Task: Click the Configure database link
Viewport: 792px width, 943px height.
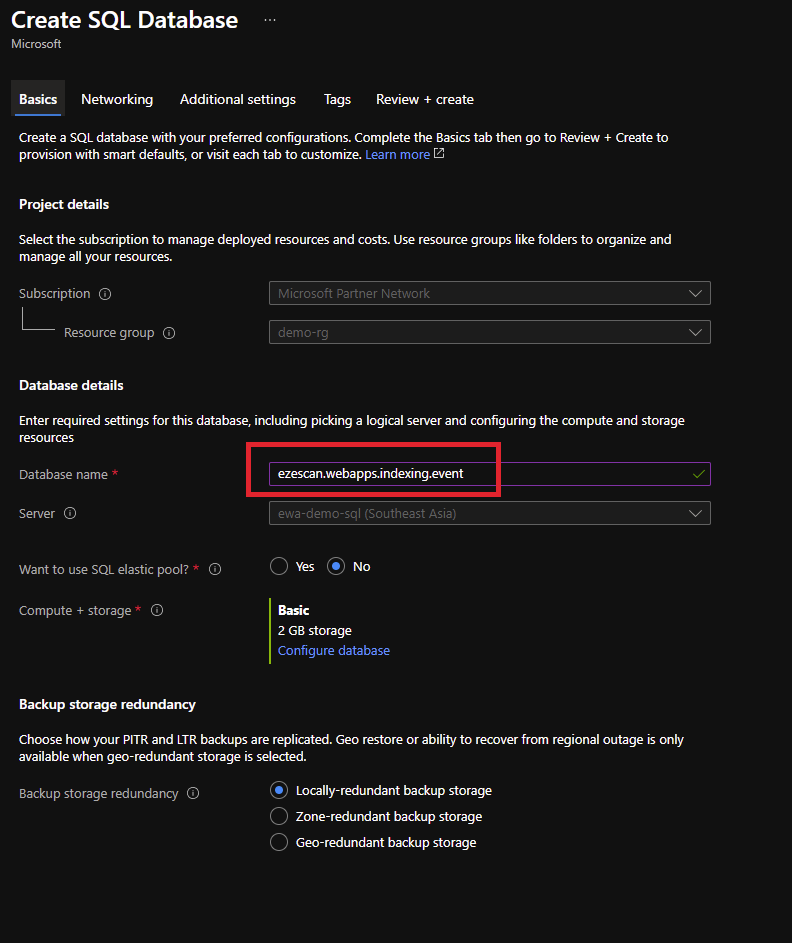Action: 334,650
